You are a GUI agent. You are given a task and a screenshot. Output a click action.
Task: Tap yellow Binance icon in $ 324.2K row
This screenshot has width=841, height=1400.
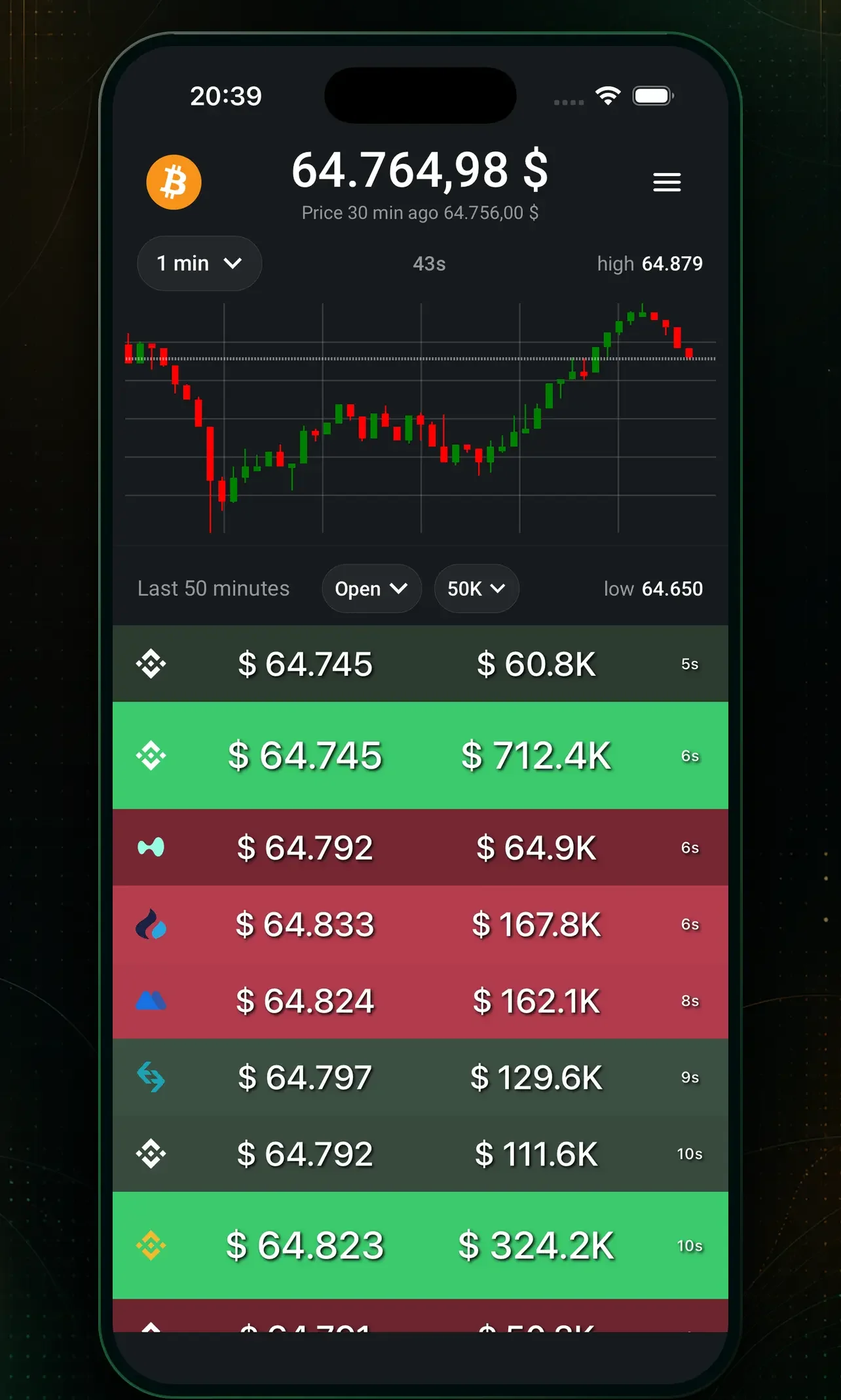[x=151, y=1245]
